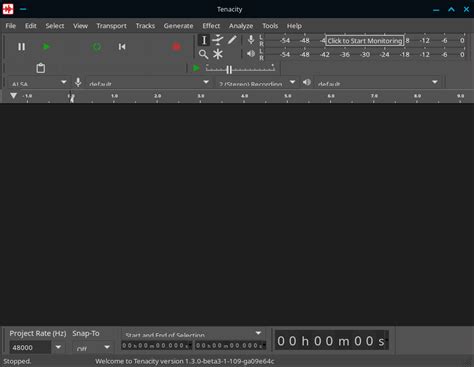Select the I-beam Selection tool
Screen dimensions: 474x367
(204, 40)
